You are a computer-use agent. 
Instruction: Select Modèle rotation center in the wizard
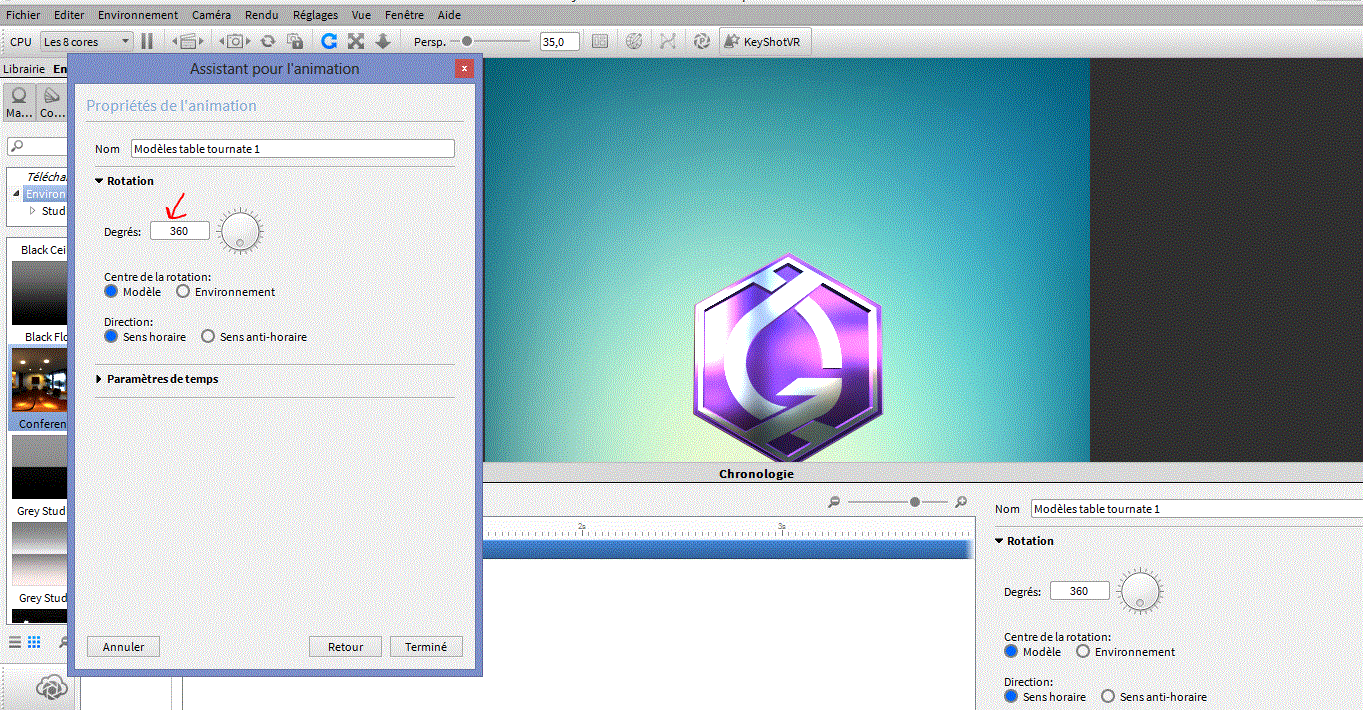(112, 292)
